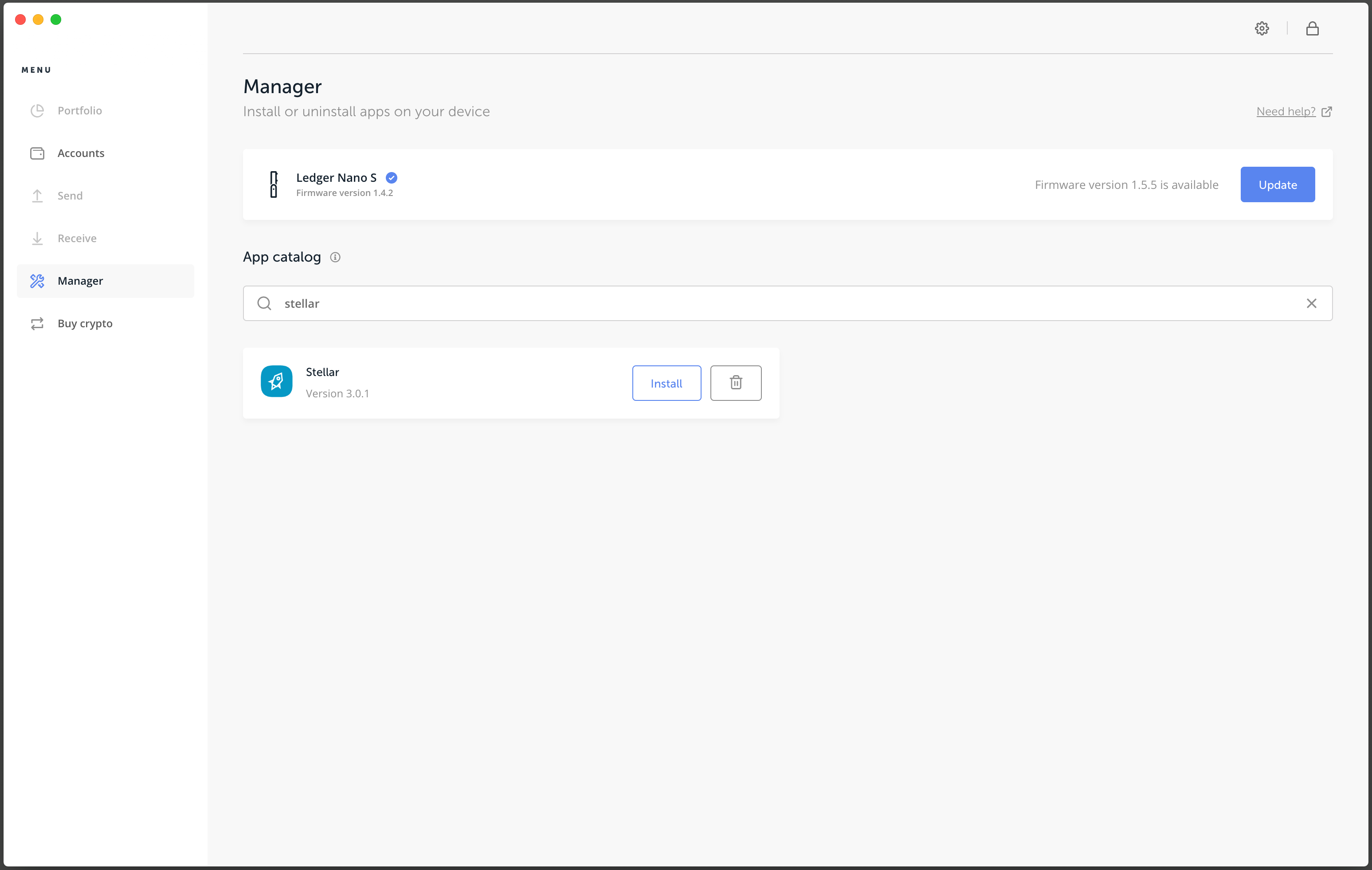Open the settings gear
Screen dimensions: 1372x870
(x=1262, y=28)
